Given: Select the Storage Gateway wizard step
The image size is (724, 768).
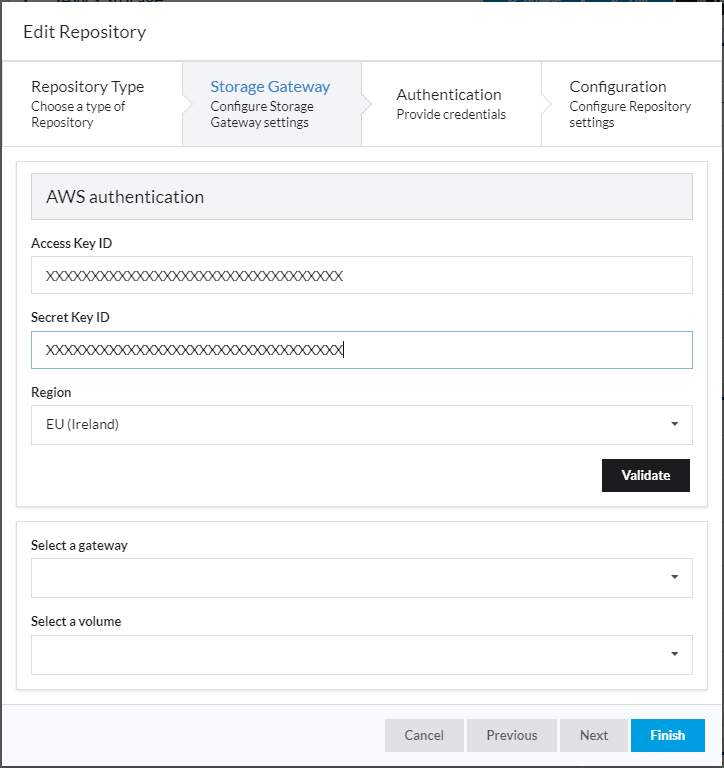Looking at the screenshot, I should coord(270,104).
